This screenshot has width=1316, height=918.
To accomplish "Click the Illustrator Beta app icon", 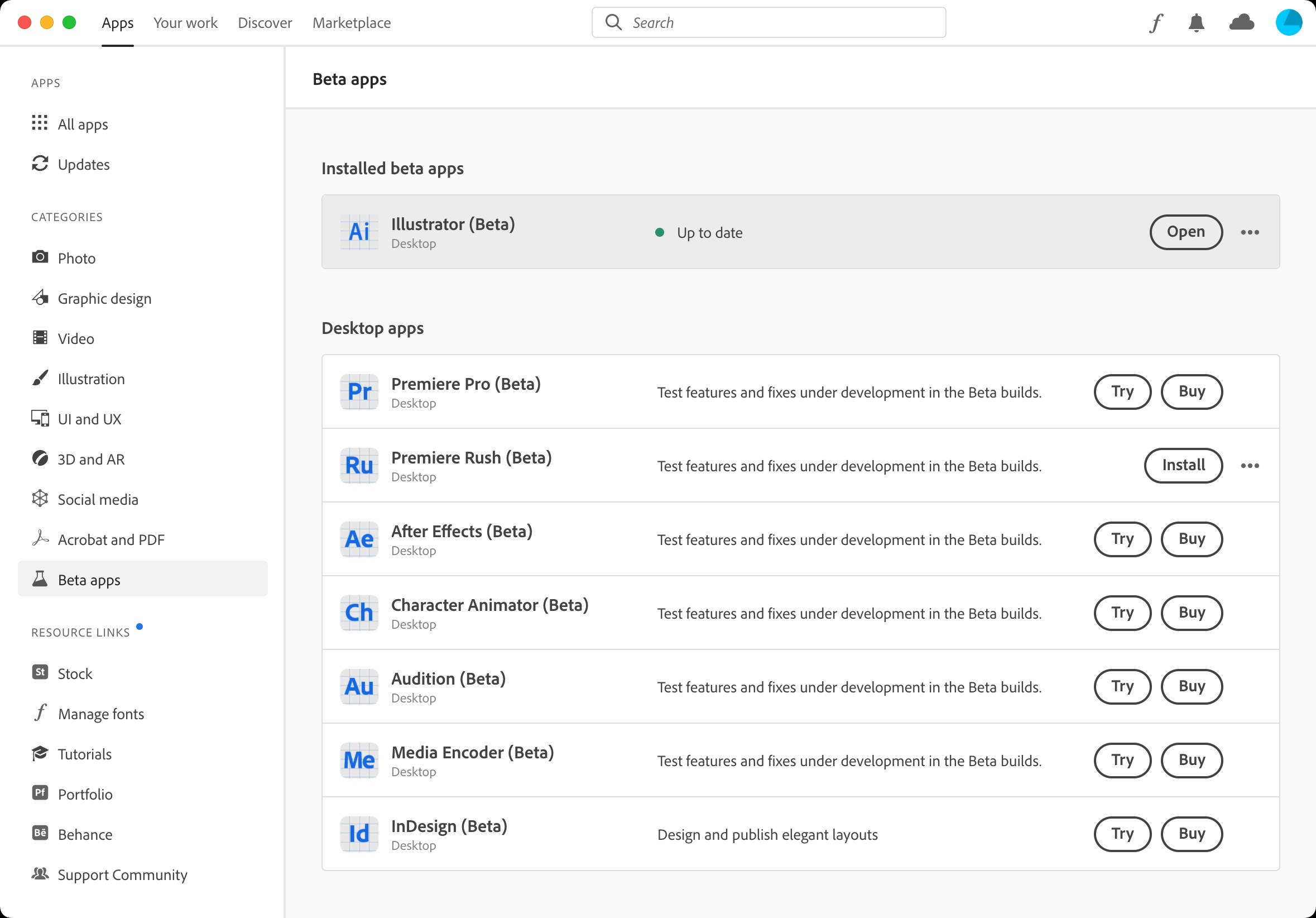I will click(357, 231).
